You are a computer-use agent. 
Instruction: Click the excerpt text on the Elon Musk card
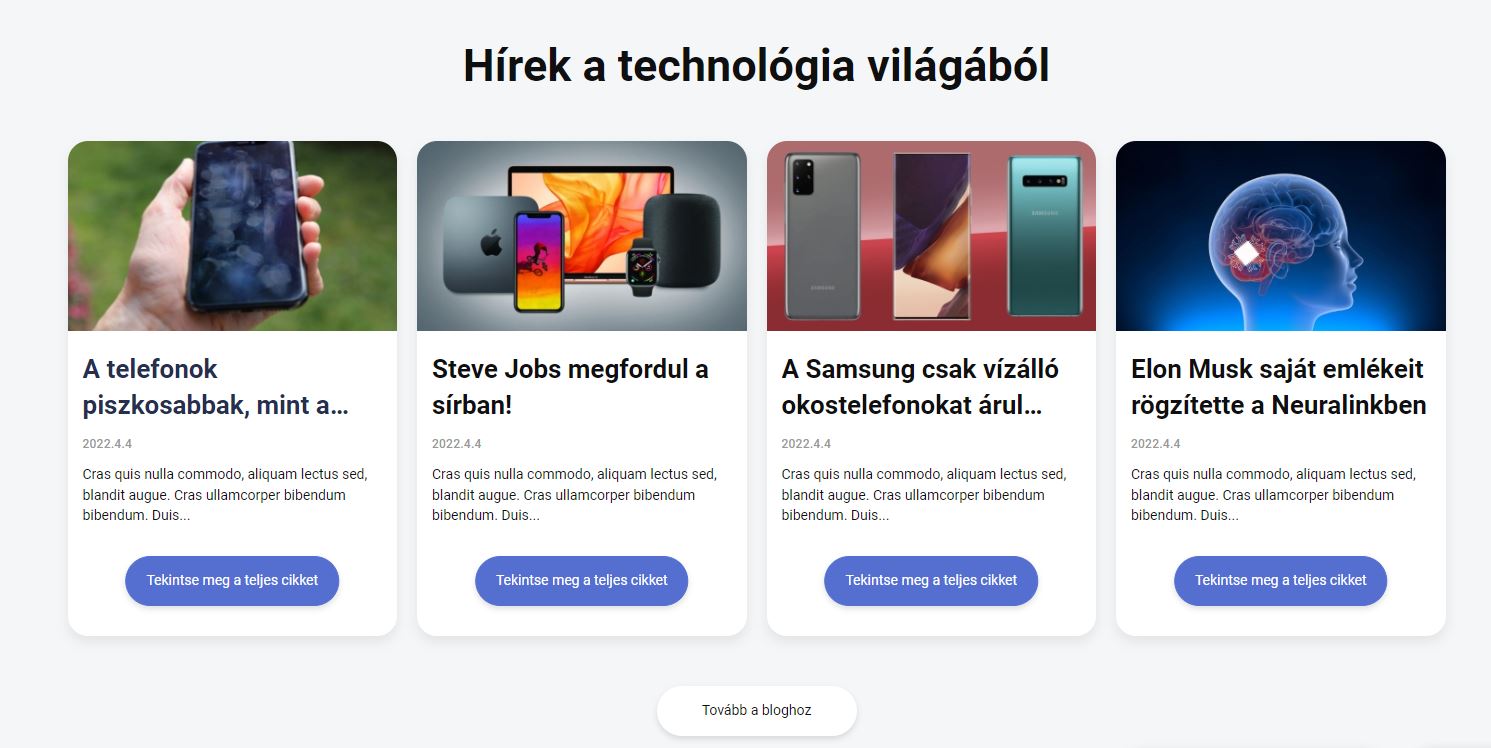[x=1273, y=495]
